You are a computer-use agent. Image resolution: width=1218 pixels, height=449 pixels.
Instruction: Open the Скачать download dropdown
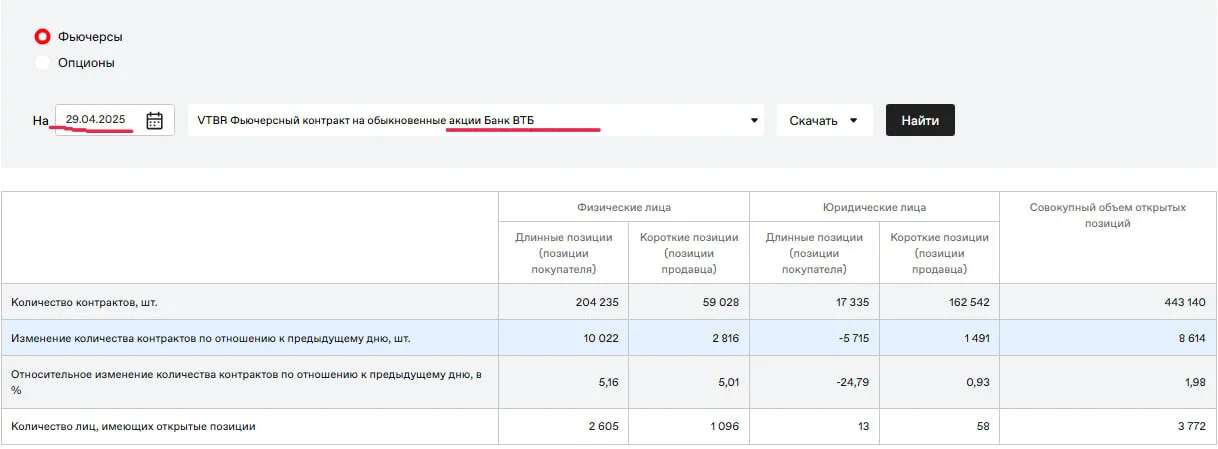(x=824, y=120)
